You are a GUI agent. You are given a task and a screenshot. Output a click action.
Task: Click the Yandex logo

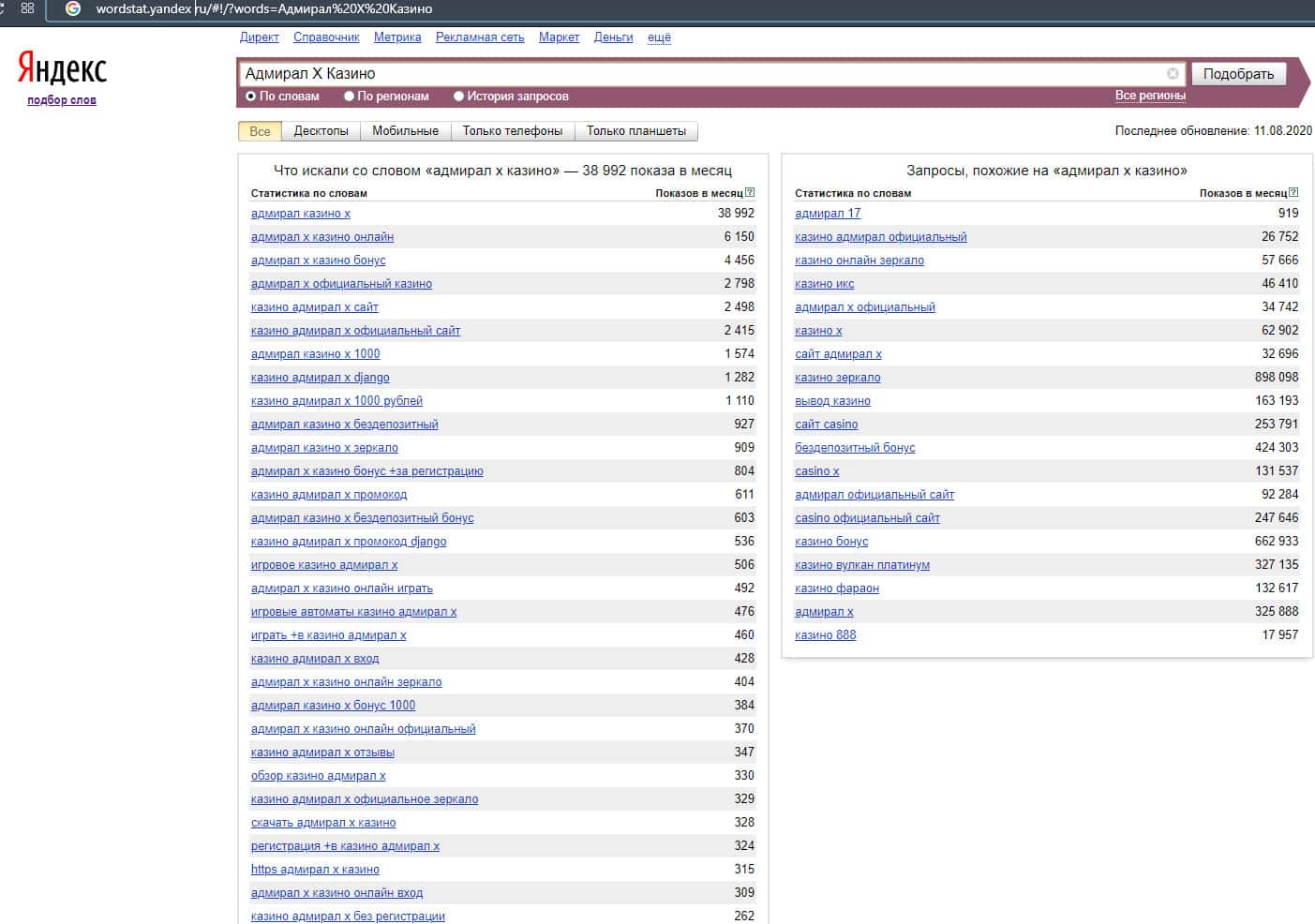click(x=62, y=68)
